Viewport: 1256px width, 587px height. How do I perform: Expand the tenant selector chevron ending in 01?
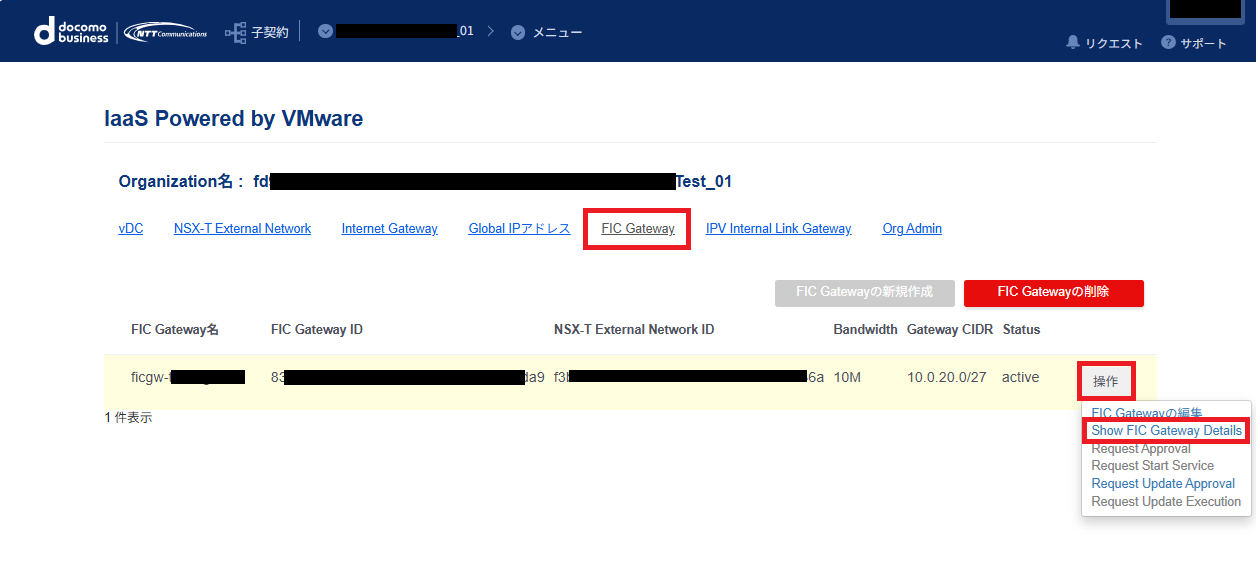click(x=325, y=31)
